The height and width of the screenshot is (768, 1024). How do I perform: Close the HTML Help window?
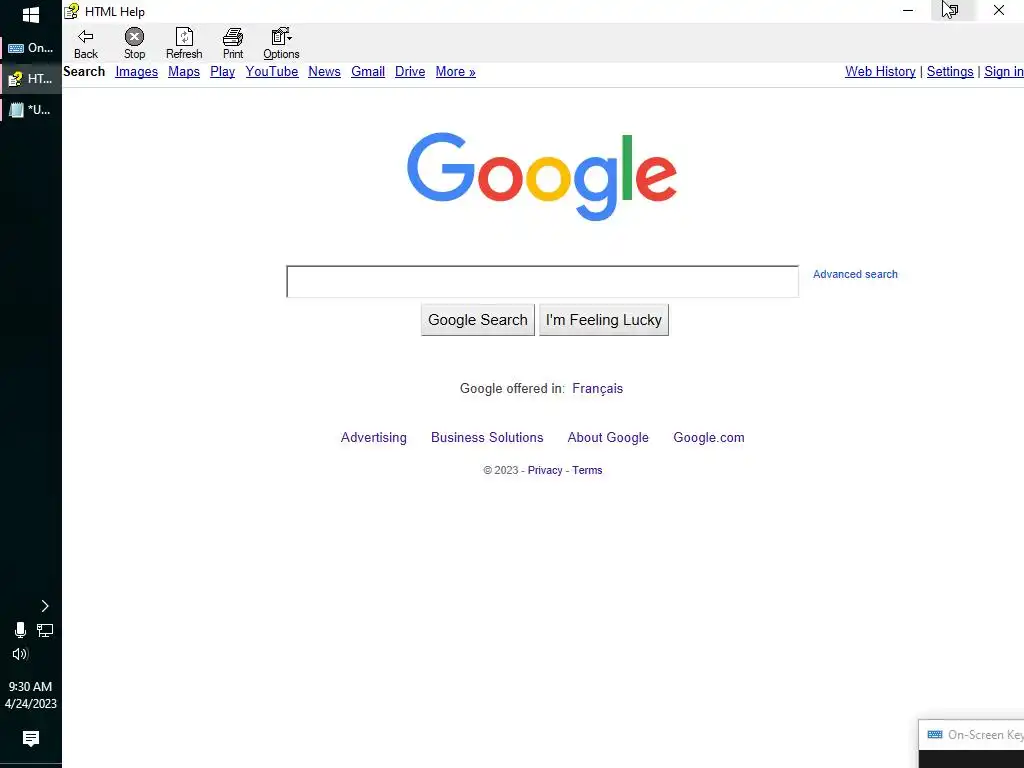pyautogui.click(x=999, y=10)
